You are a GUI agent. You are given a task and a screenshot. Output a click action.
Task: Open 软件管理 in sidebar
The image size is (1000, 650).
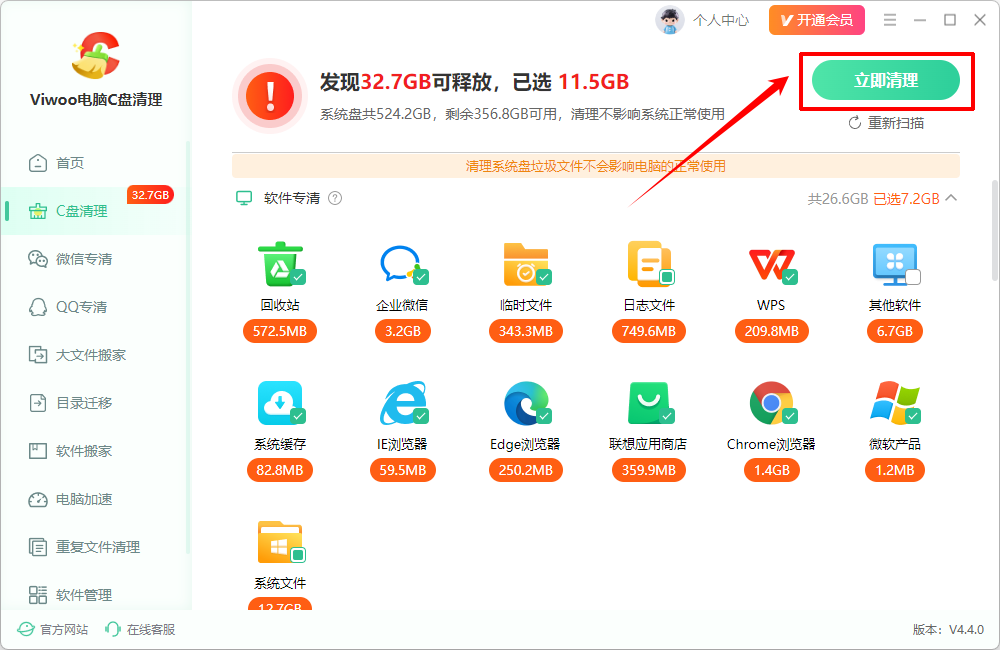coord(94,595)
